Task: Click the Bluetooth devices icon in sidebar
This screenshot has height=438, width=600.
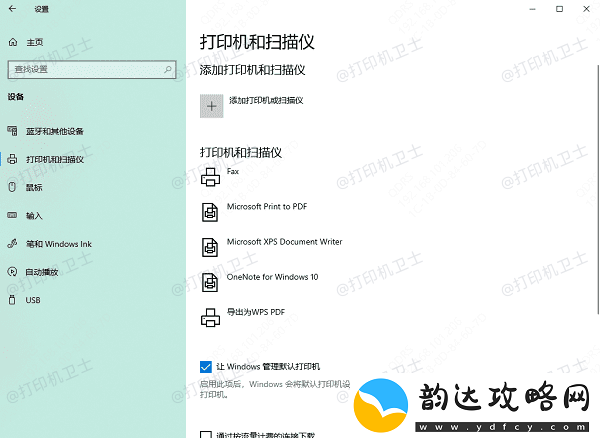Action: [x=12, y=131]
